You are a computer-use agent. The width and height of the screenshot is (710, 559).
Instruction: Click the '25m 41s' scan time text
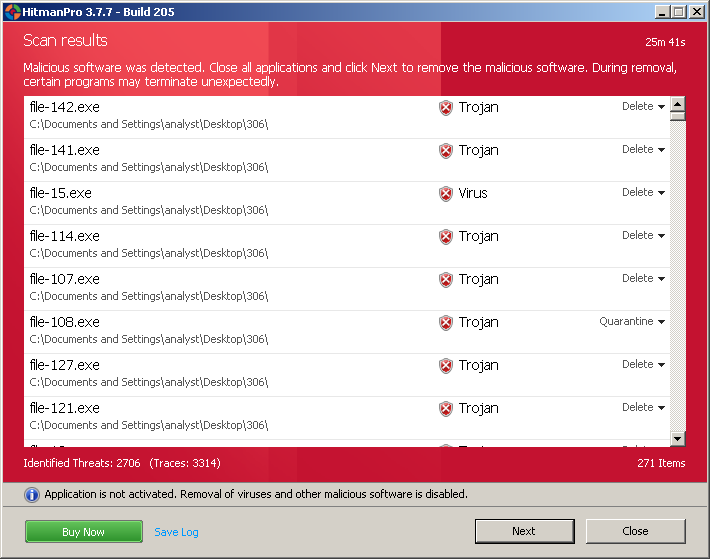tap(665, 42)
